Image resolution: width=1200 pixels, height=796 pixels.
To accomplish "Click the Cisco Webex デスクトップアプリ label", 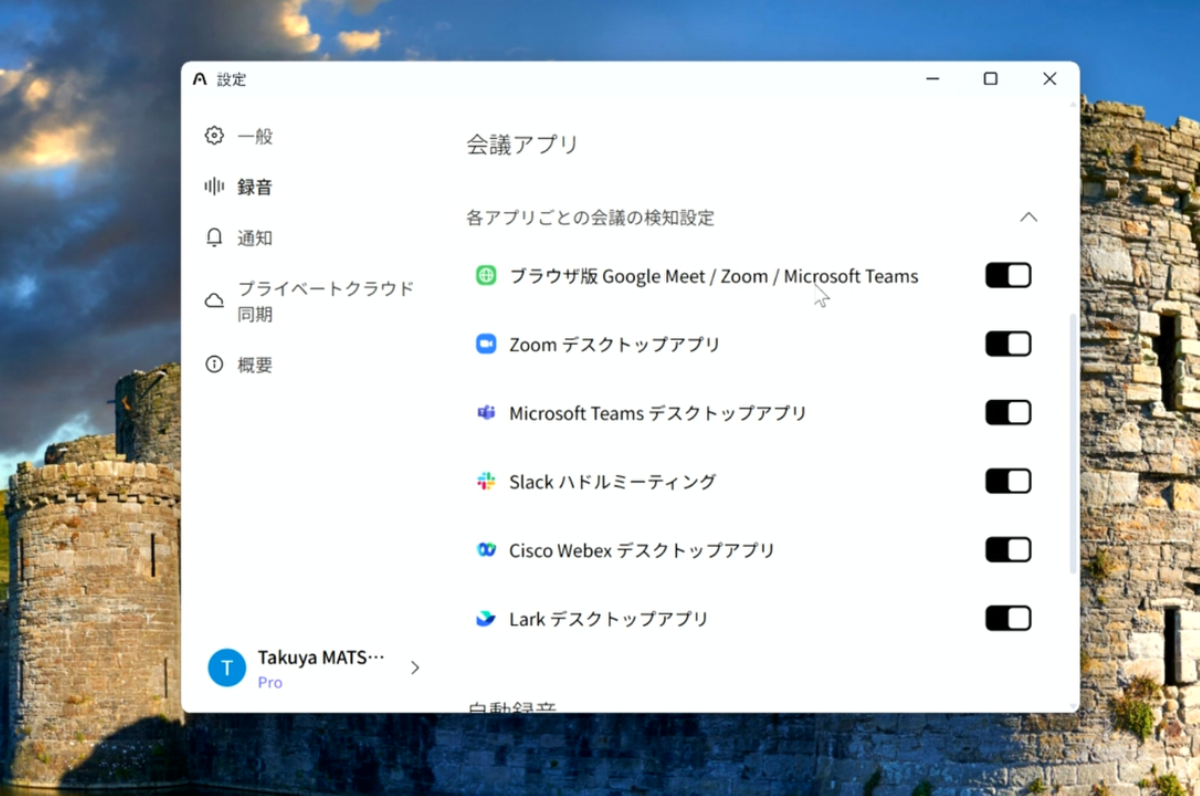I will coord(642,550).
